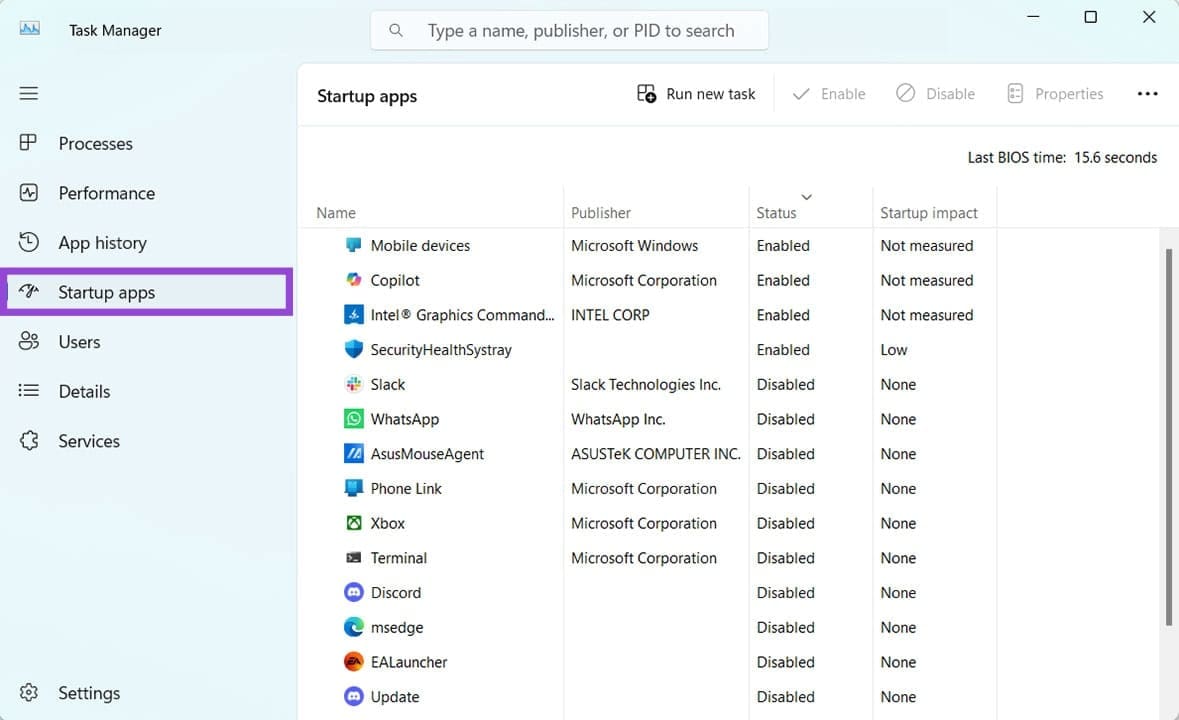Click the msedge browser icon

353,627
